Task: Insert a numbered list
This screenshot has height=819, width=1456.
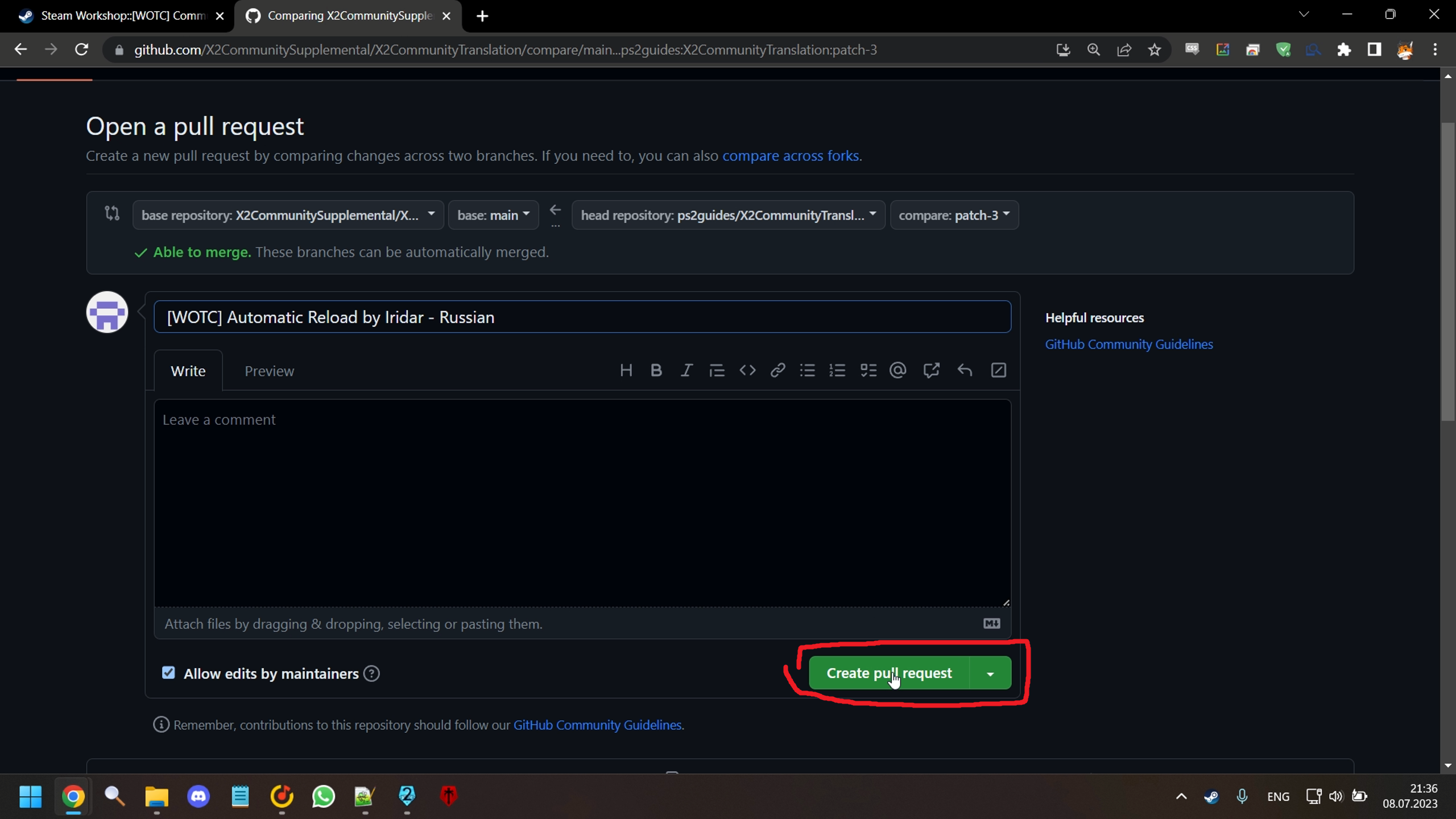Action: coord(837,371)
